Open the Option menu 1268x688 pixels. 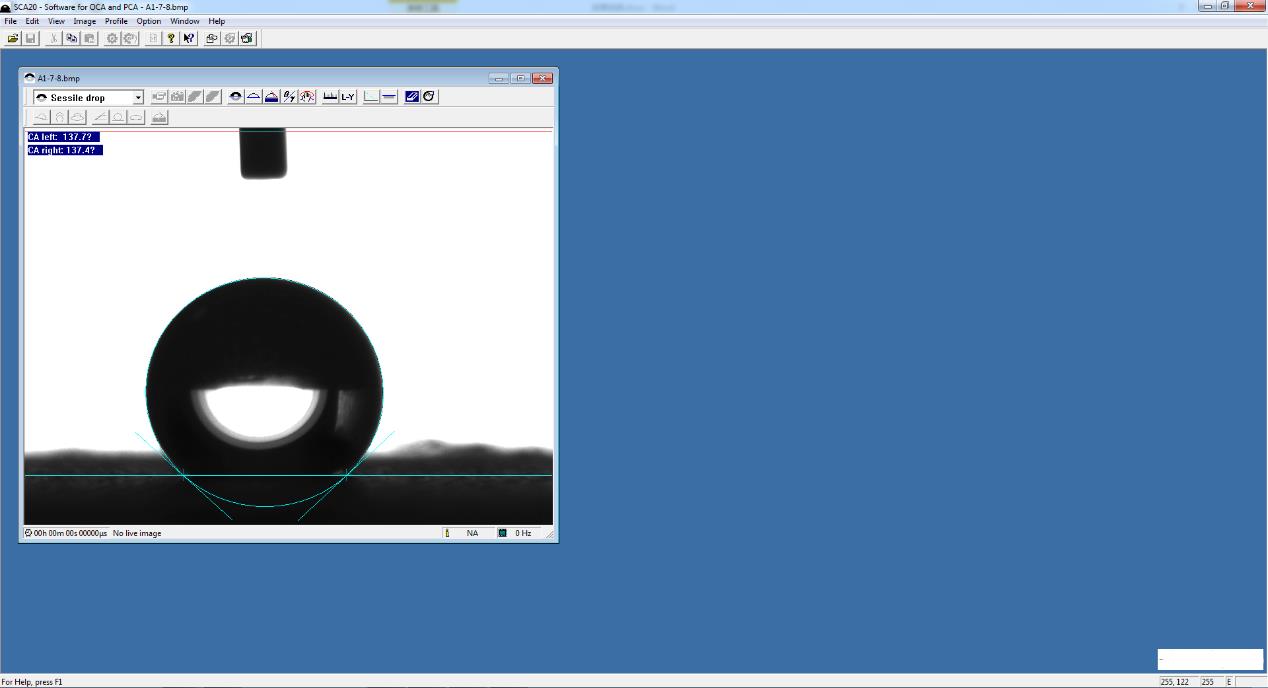tap(149, 21)
